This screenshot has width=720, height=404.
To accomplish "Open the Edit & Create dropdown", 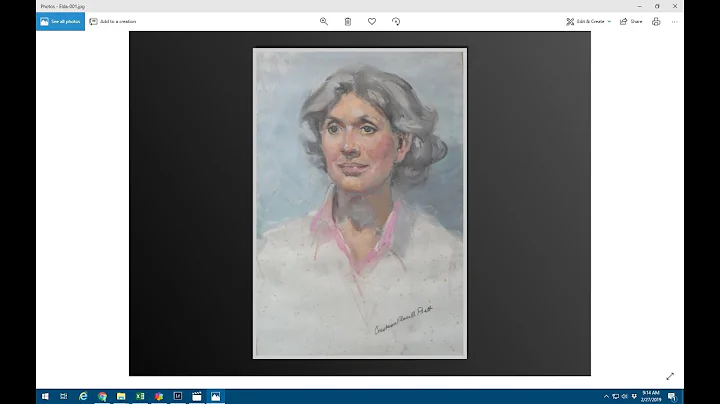I will (589, 22).
